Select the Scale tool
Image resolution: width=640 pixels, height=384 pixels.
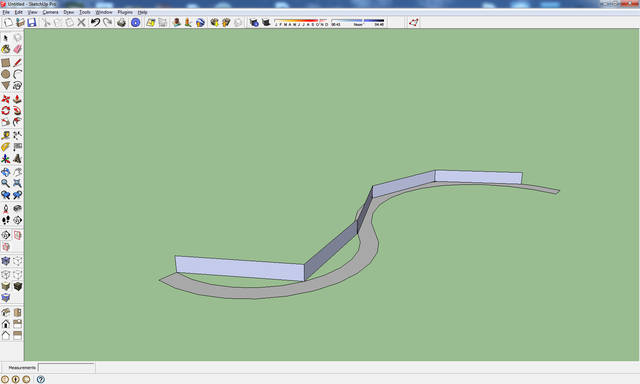point(6,122)
